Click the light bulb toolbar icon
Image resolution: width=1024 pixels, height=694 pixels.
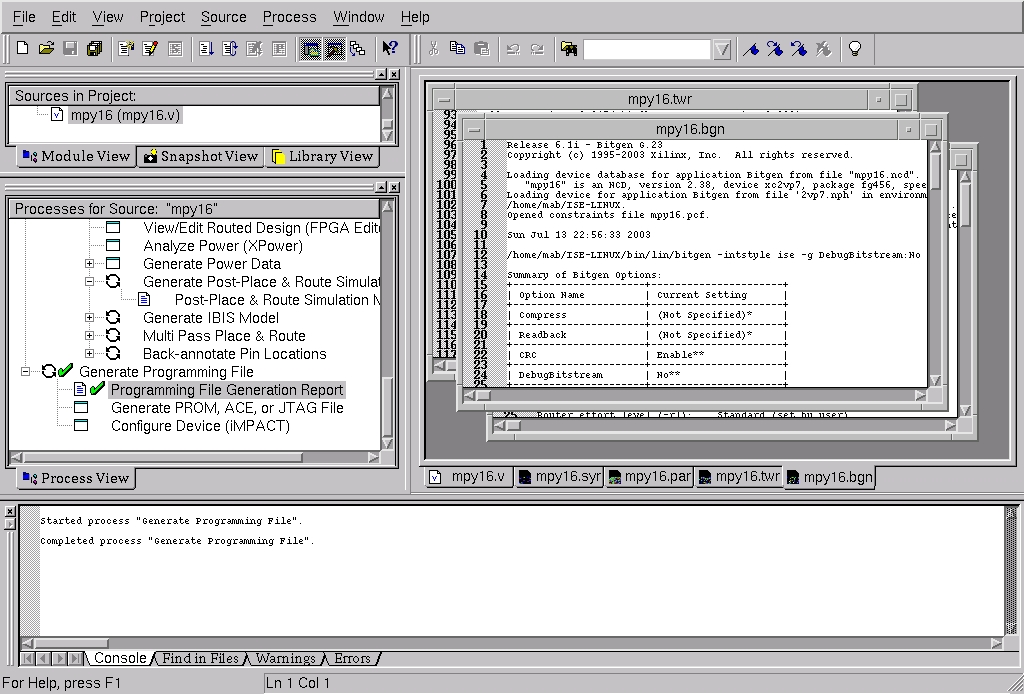(854, 48)
